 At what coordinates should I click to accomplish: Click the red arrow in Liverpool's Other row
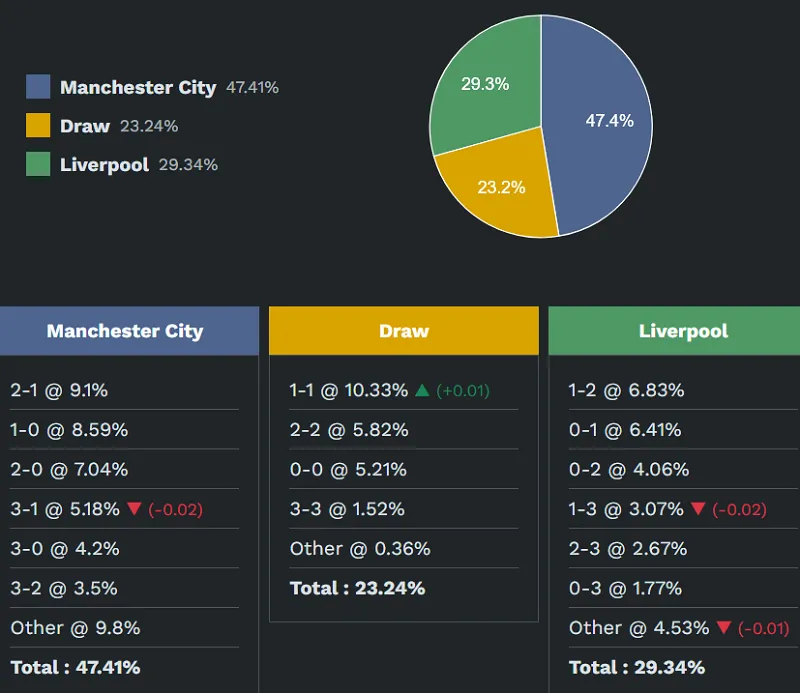click(723, 628)
